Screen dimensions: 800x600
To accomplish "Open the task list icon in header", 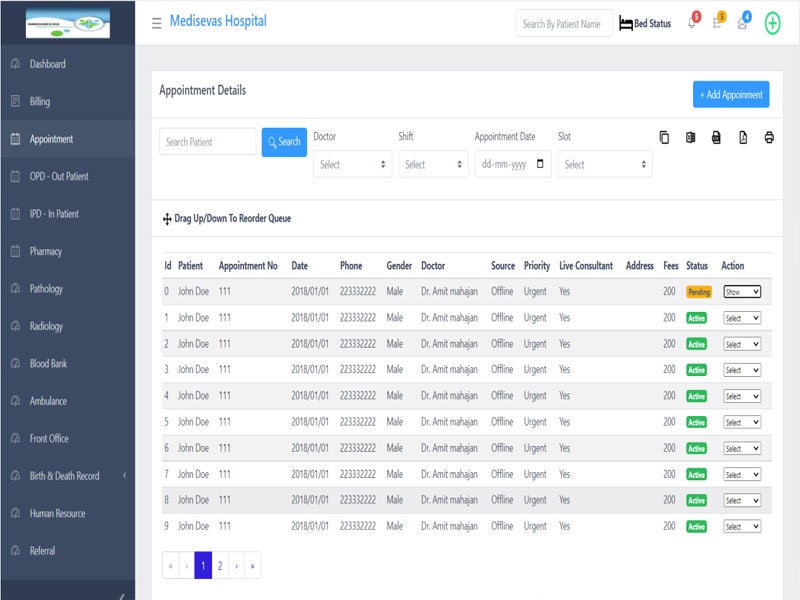I will [x=717, y=24].
